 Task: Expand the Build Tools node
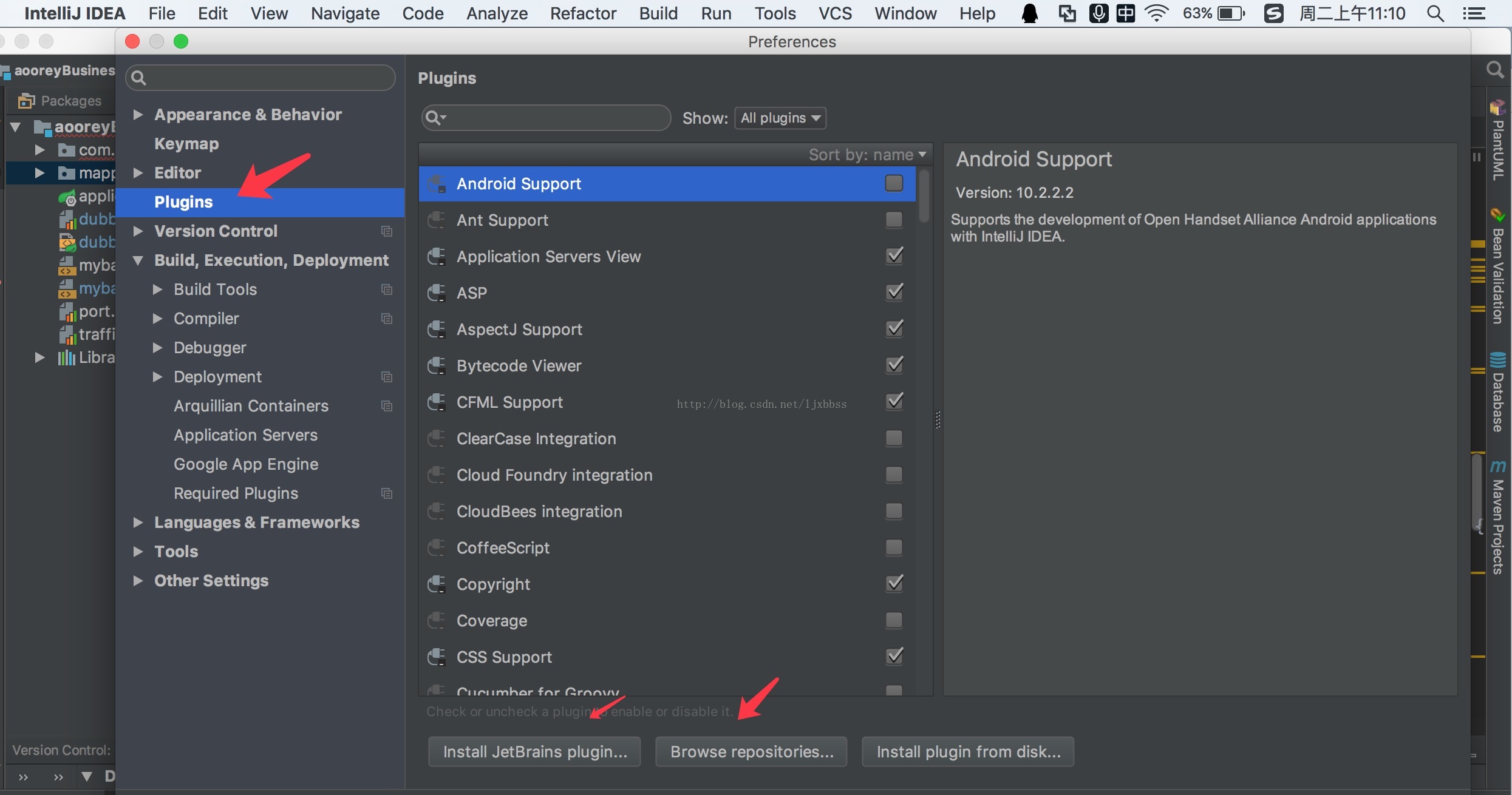point(157,289)
